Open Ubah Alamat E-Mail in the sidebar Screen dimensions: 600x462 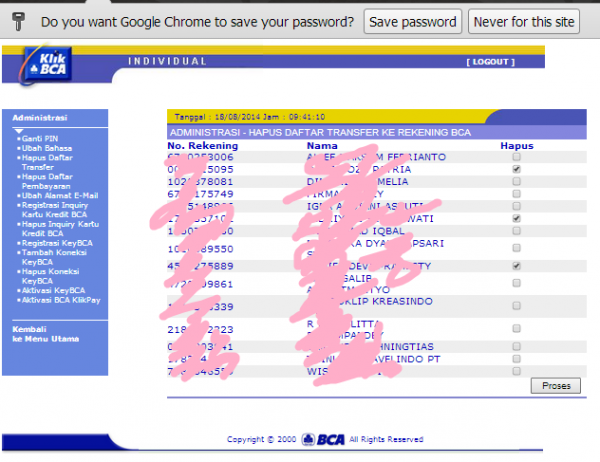[54, 195]
